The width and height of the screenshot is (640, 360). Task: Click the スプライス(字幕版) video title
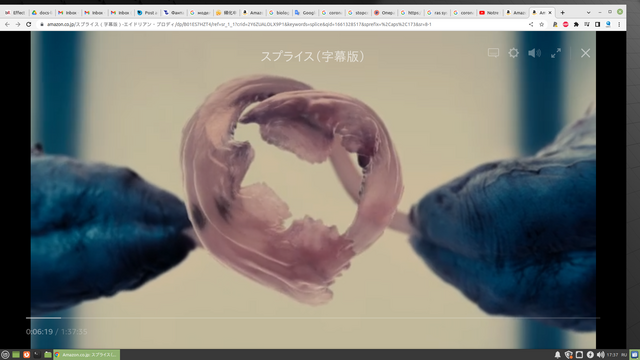pos(312,56)
